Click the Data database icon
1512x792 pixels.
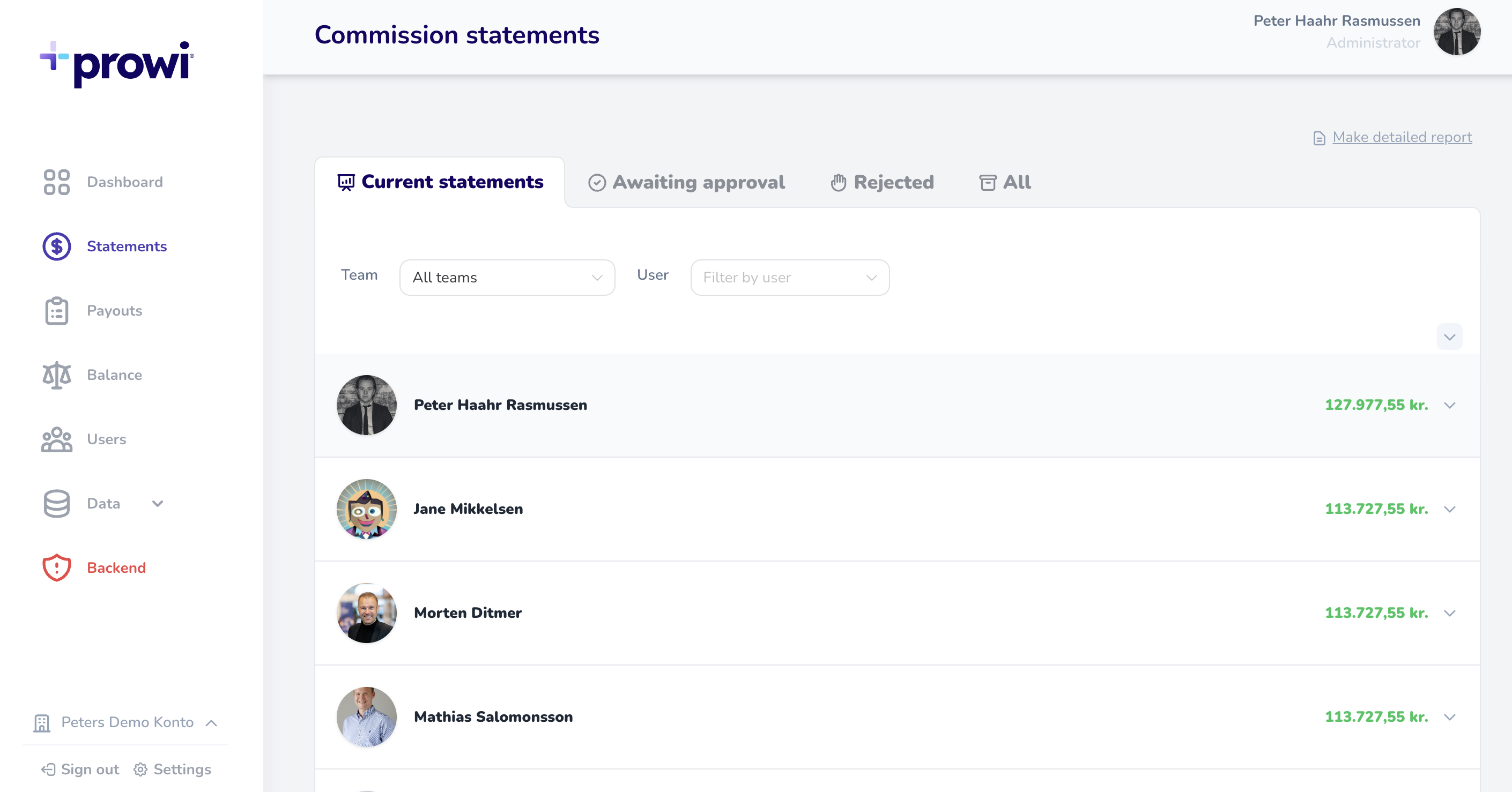pyautogui.click(x=56, y=503)
